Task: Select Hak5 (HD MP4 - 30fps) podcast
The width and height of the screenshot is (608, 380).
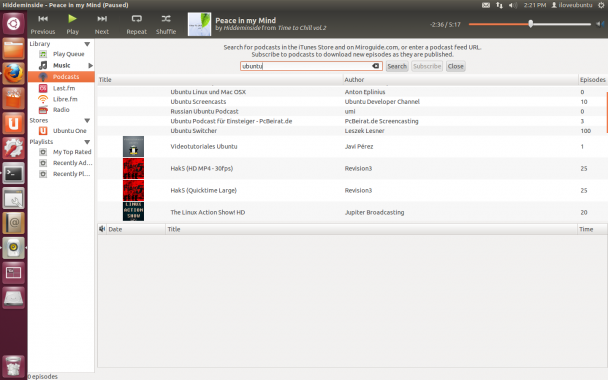Action: (x=352, y=168)
